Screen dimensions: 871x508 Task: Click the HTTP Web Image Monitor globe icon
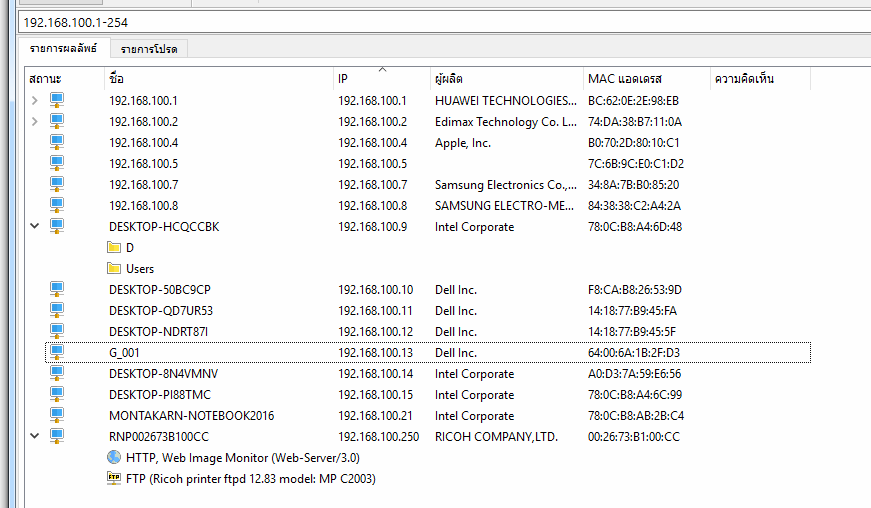pos(114,457)
